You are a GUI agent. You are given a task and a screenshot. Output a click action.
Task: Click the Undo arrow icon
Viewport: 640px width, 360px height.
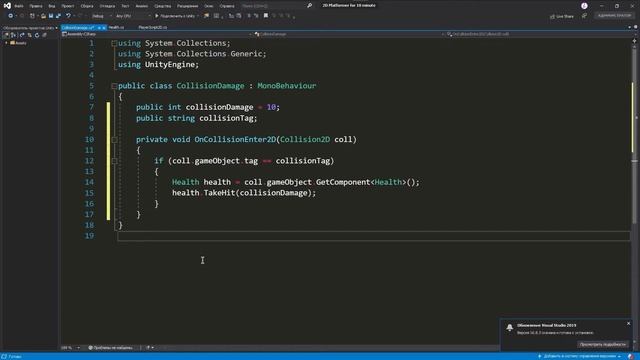(x=68, y=16)
